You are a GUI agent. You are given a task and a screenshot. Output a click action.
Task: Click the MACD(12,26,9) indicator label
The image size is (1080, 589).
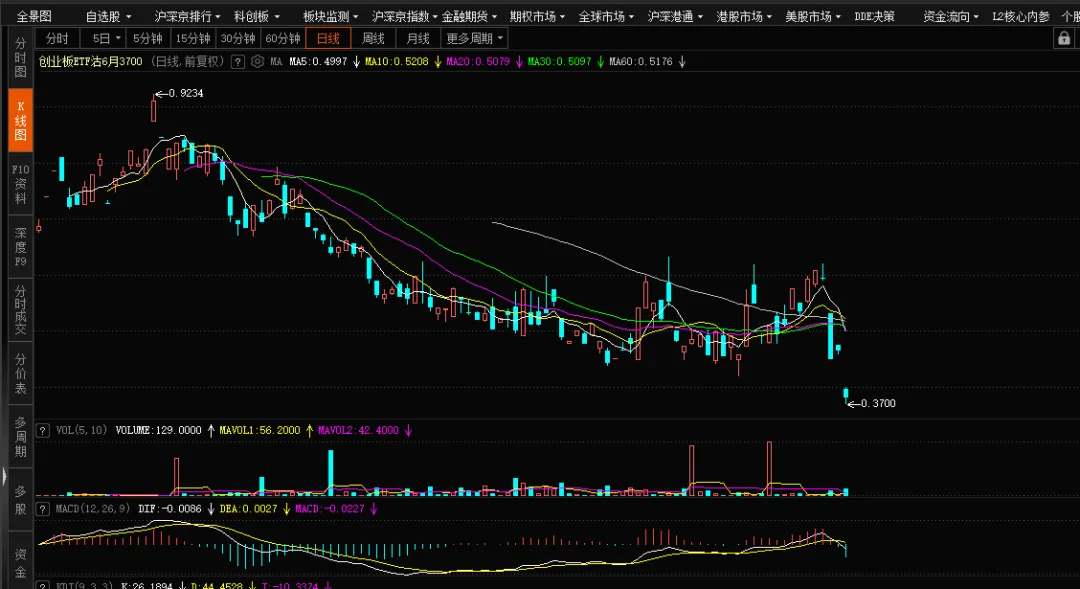[92, 509]
